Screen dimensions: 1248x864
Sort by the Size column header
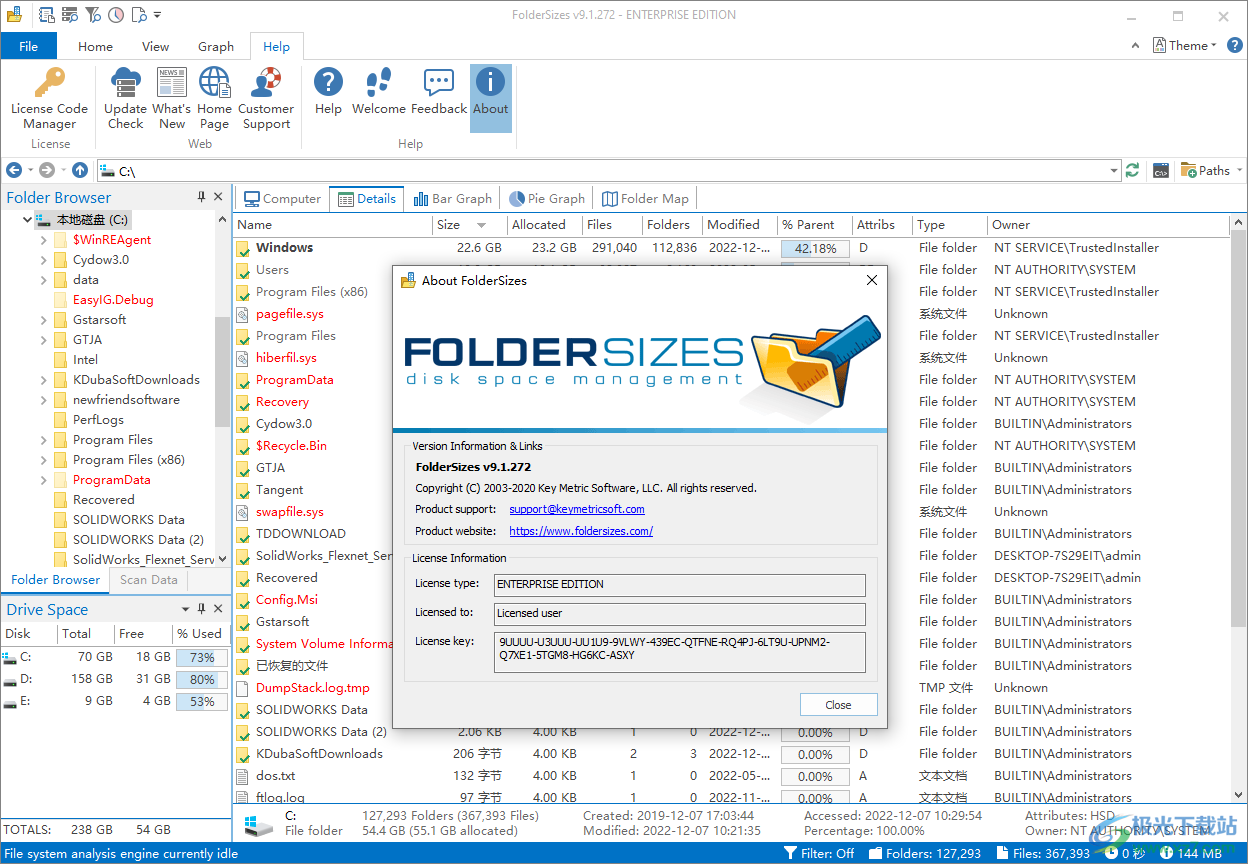[x=468, y=225]
